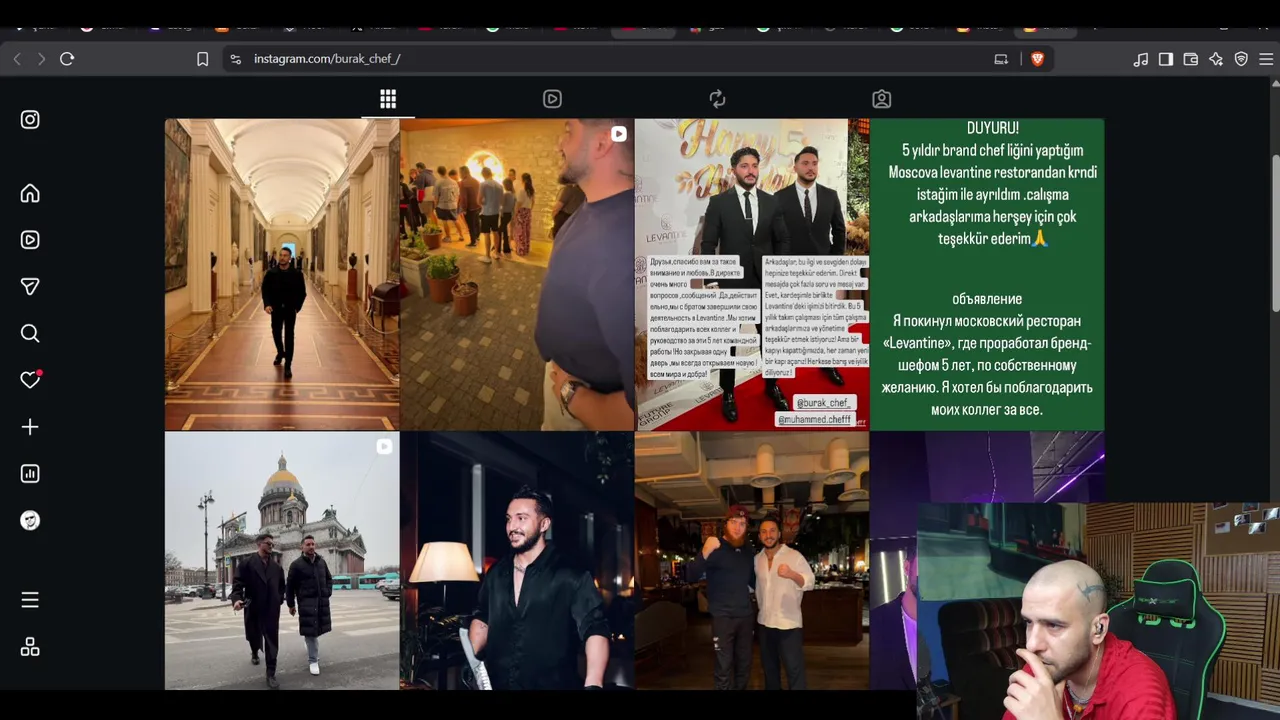The image size is (1280, 720).
Task: Open the man beside the lamp post
Action: [x=517, y=561]
